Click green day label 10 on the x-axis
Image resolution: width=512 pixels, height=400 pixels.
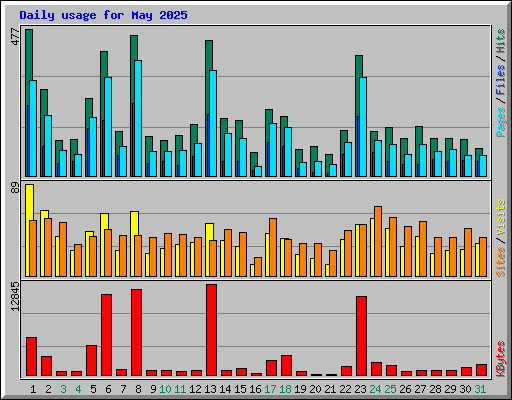[165, 389]
